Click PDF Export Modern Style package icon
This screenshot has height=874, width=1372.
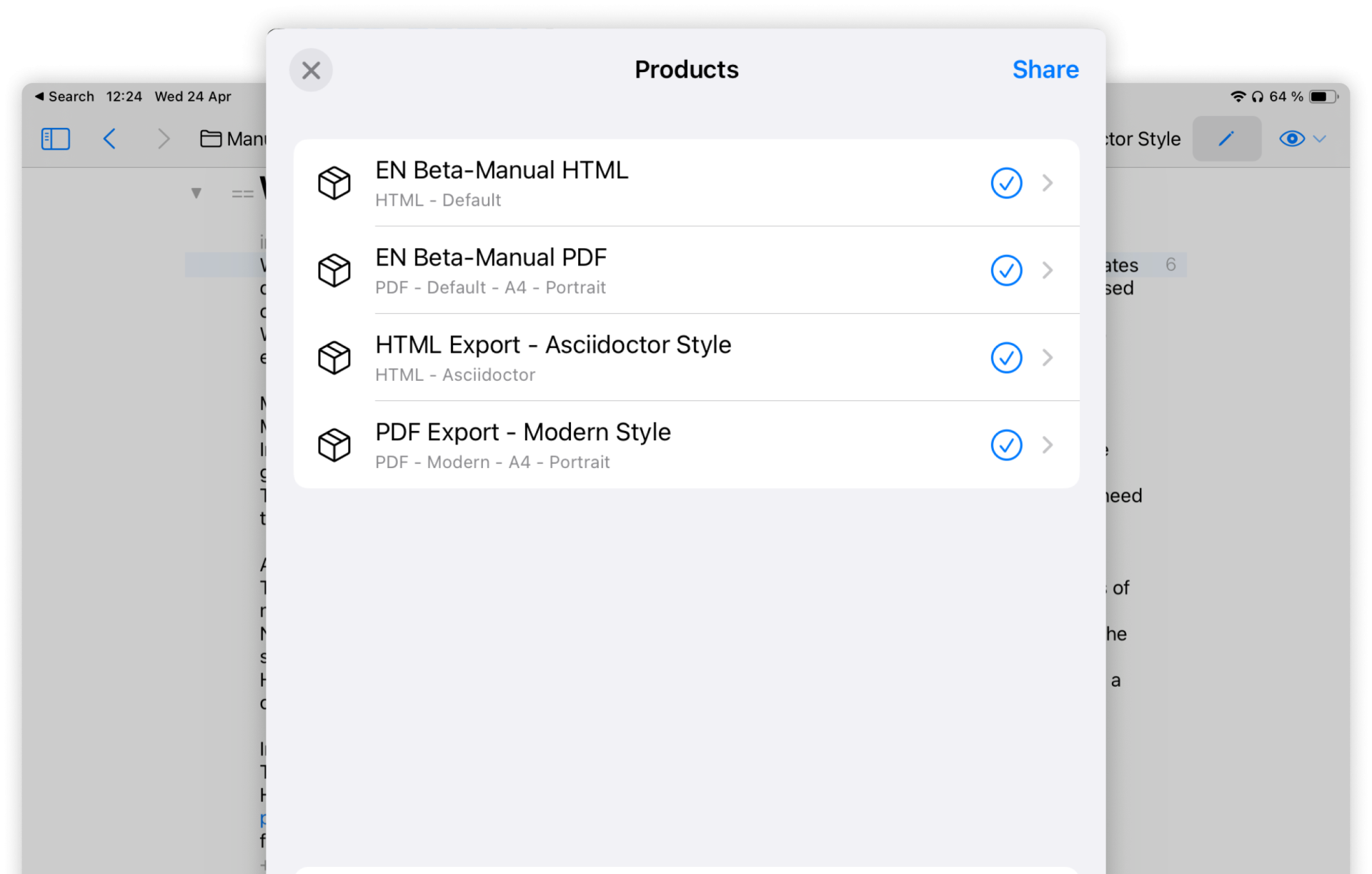pyautogui.click(x=334, y=445)
